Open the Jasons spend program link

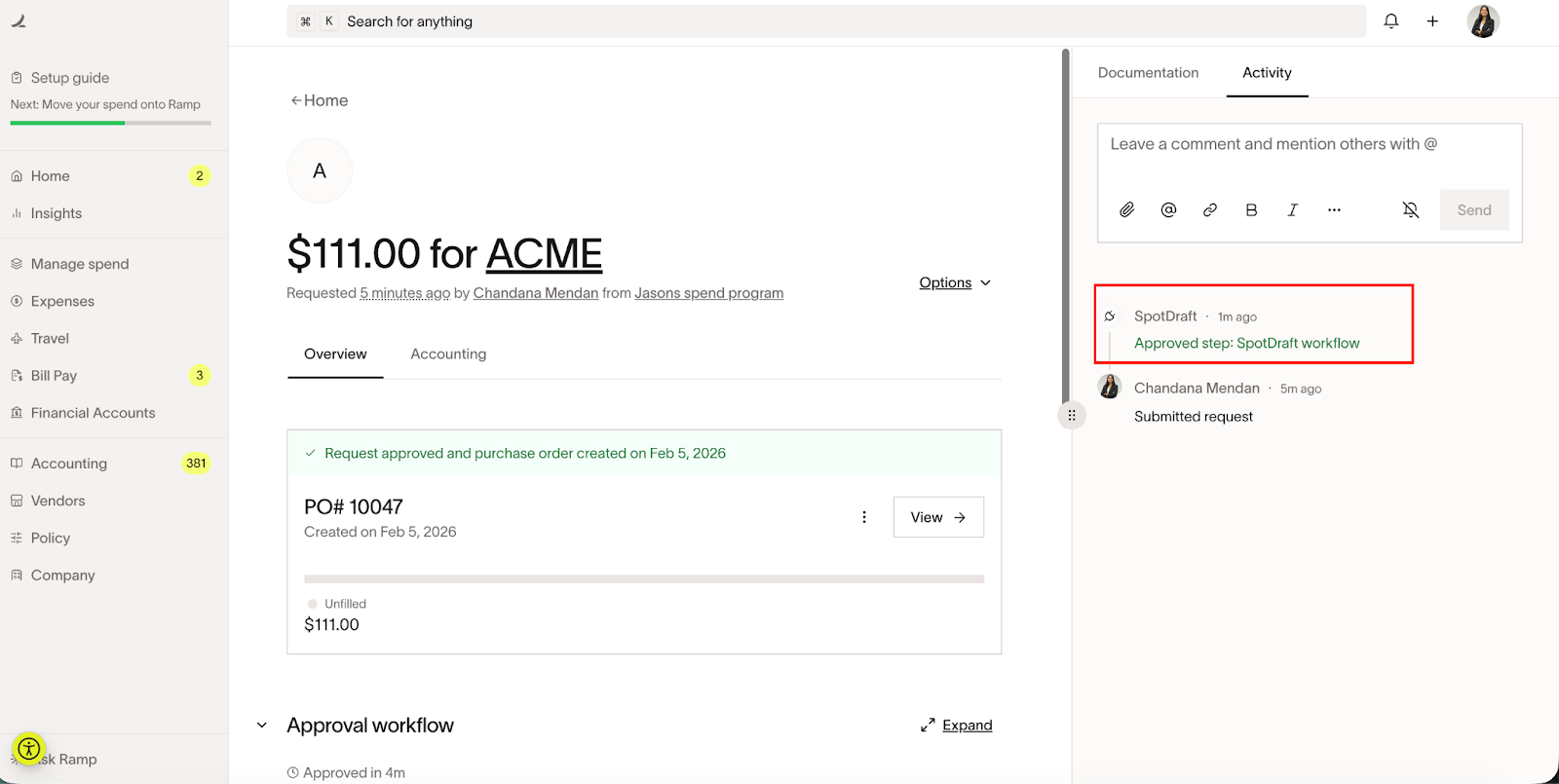coord(708,293)
